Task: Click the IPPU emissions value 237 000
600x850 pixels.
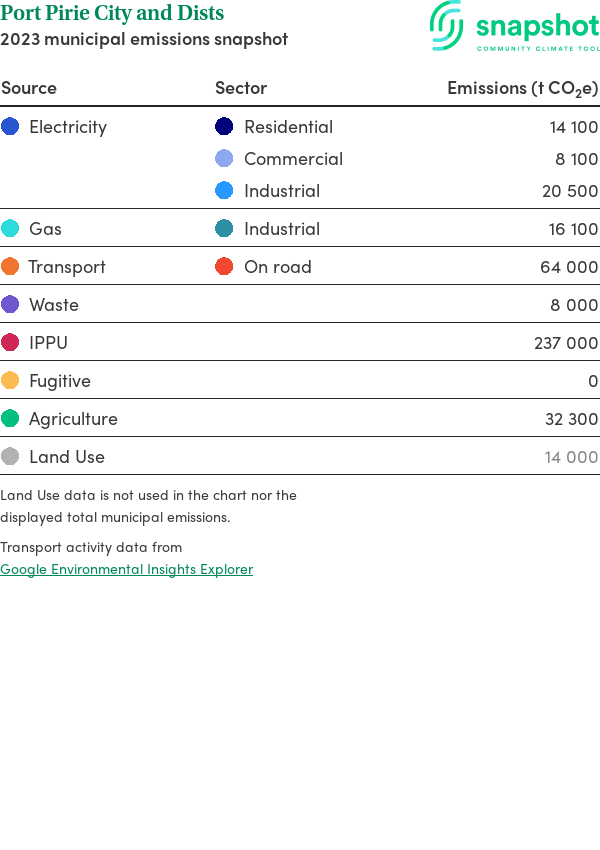Action: 566,343
